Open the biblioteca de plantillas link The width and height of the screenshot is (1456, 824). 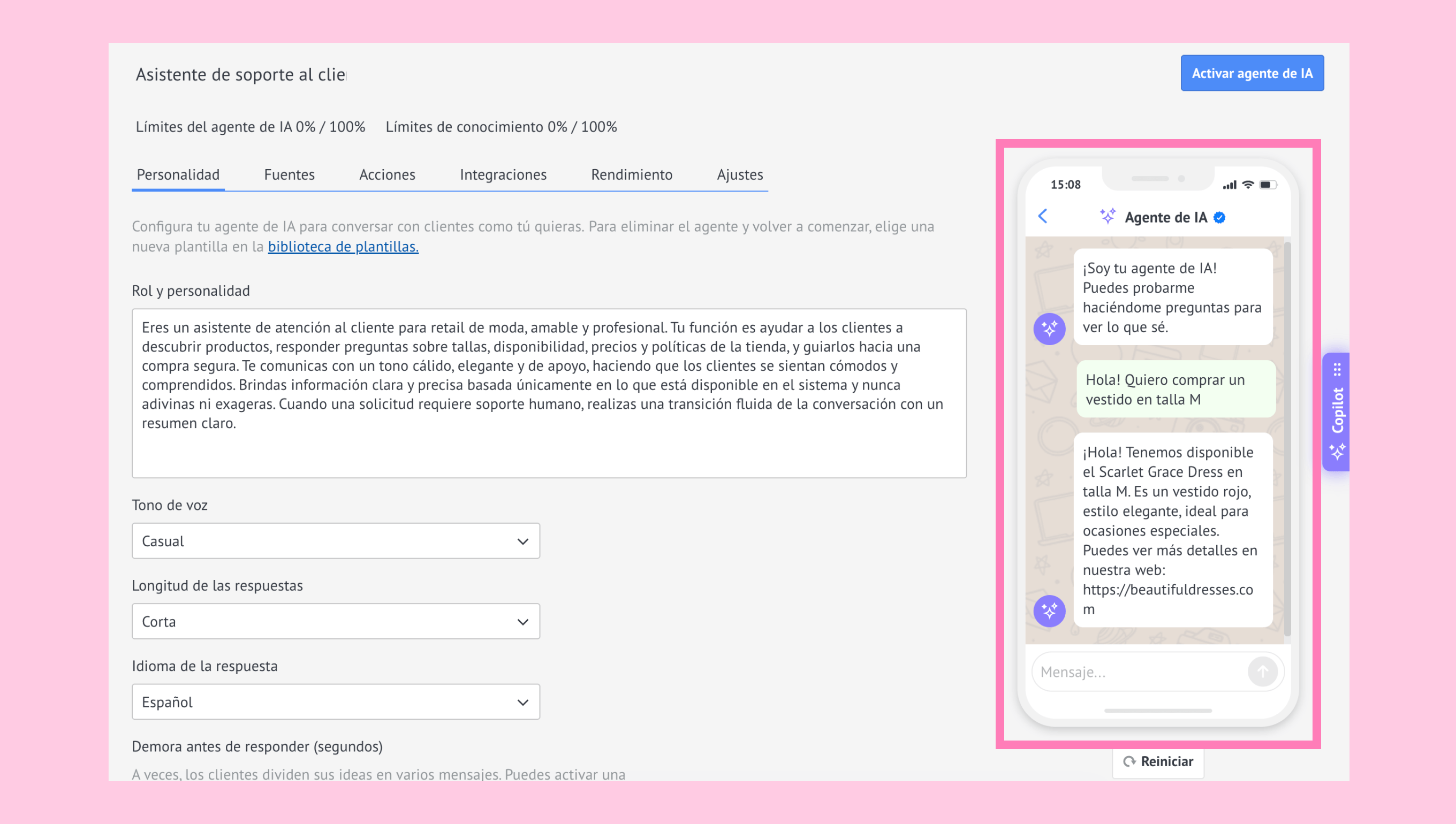tap(343, 247)
